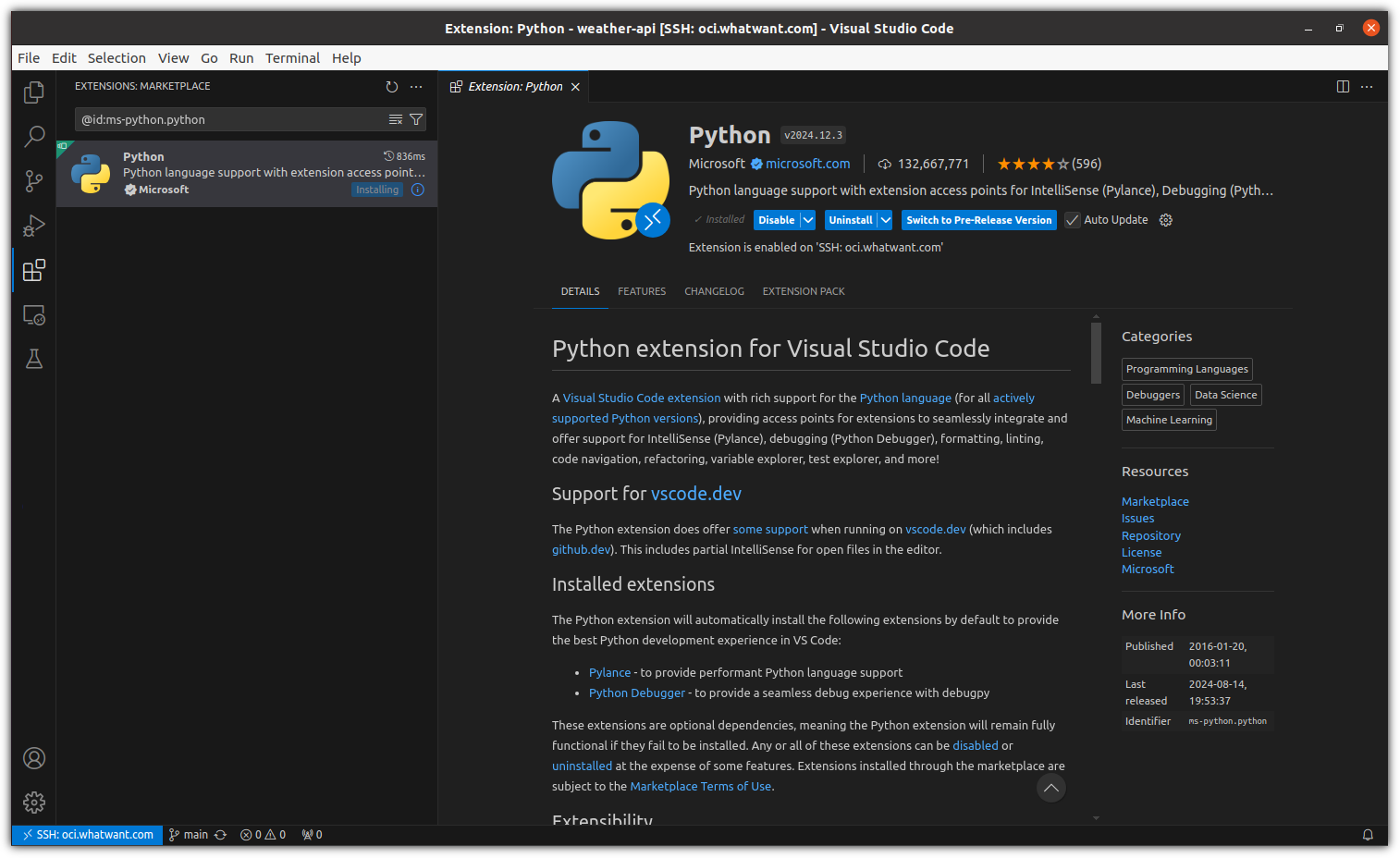1400x858 pixels.
Task: Follow the vscode.dev heading link
Action: pyautogui.click(x=696, y=494)
